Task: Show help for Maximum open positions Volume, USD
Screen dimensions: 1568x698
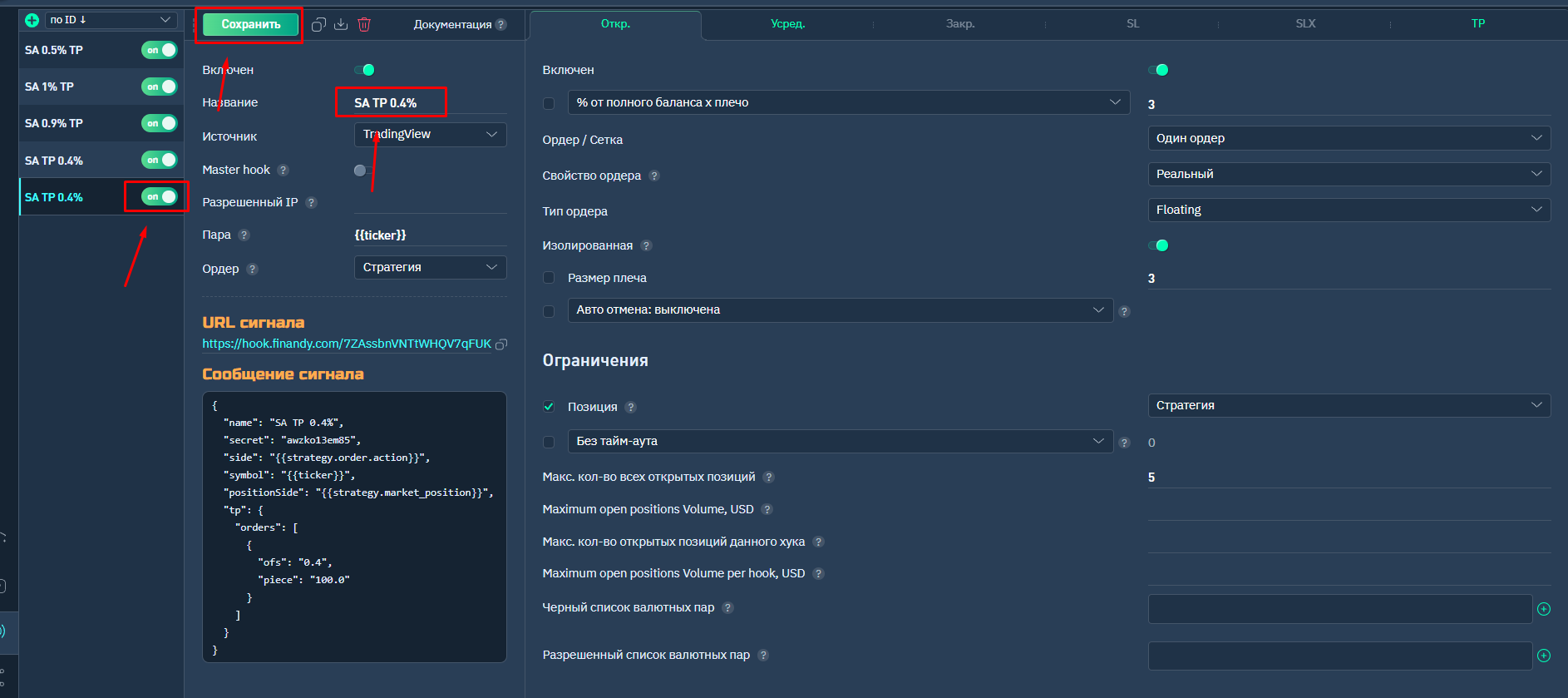Action: pos(767,509)
